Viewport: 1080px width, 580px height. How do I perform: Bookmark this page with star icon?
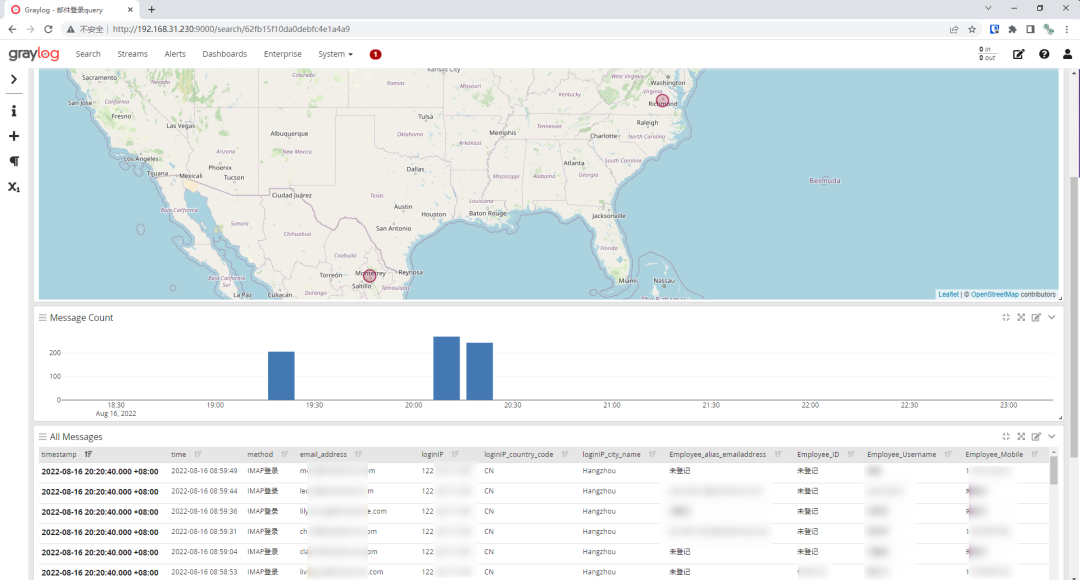tap(971, 29)
